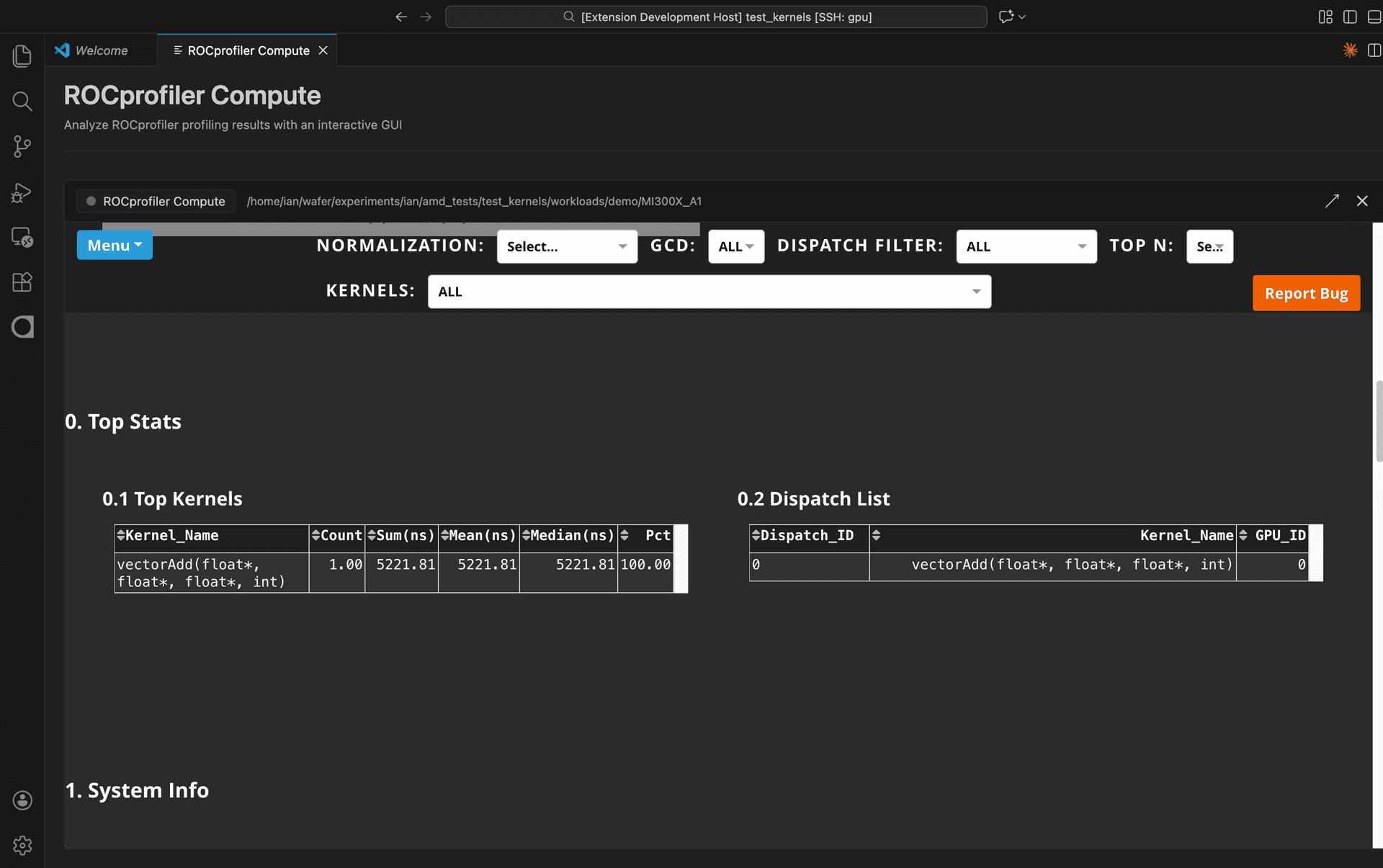
Task: Switch to the Welcome tab
Action: tap(101, 50)
